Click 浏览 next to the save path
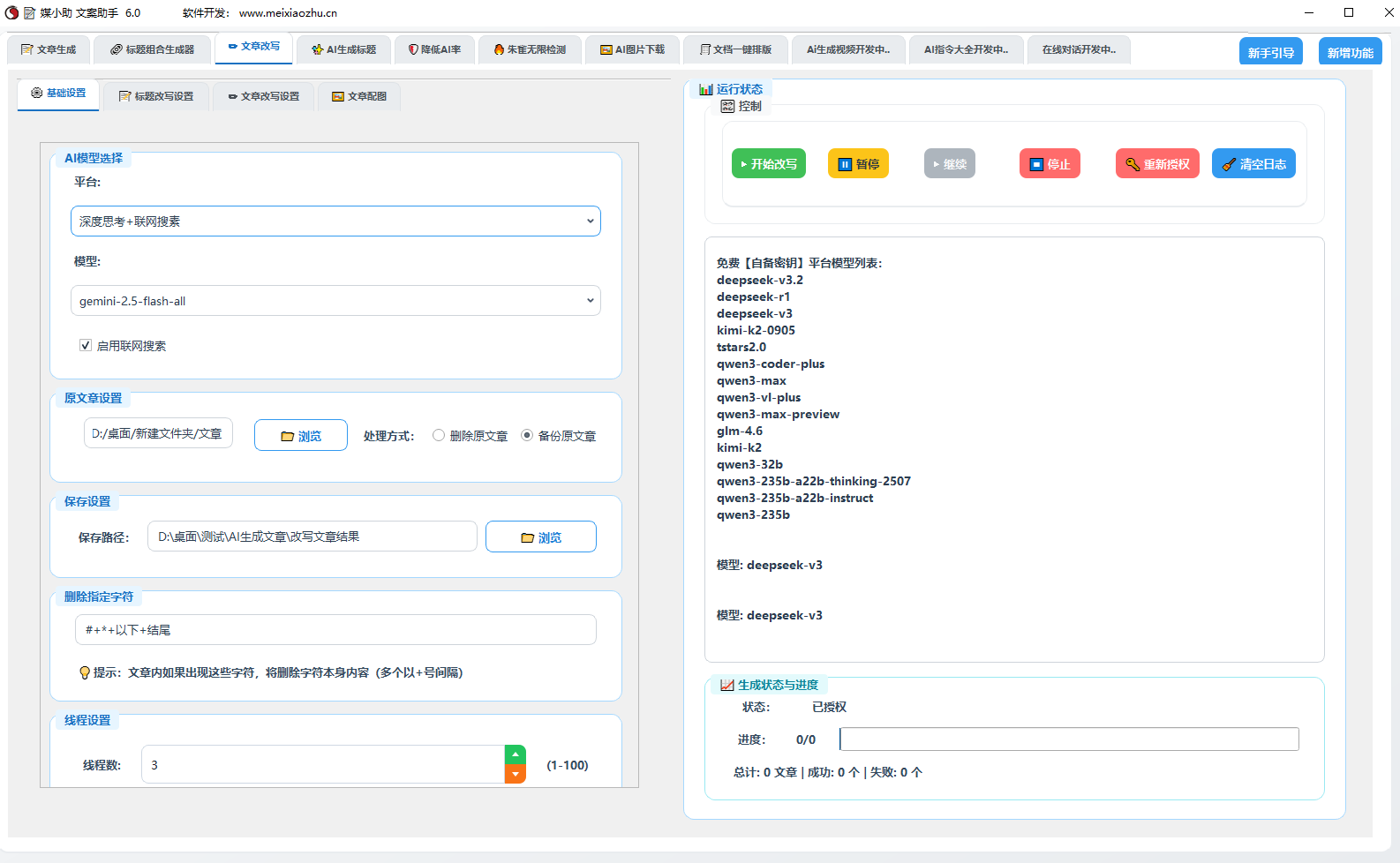Image resolution: width=1400 pixels, height=863 pixels. pos(540,537)
